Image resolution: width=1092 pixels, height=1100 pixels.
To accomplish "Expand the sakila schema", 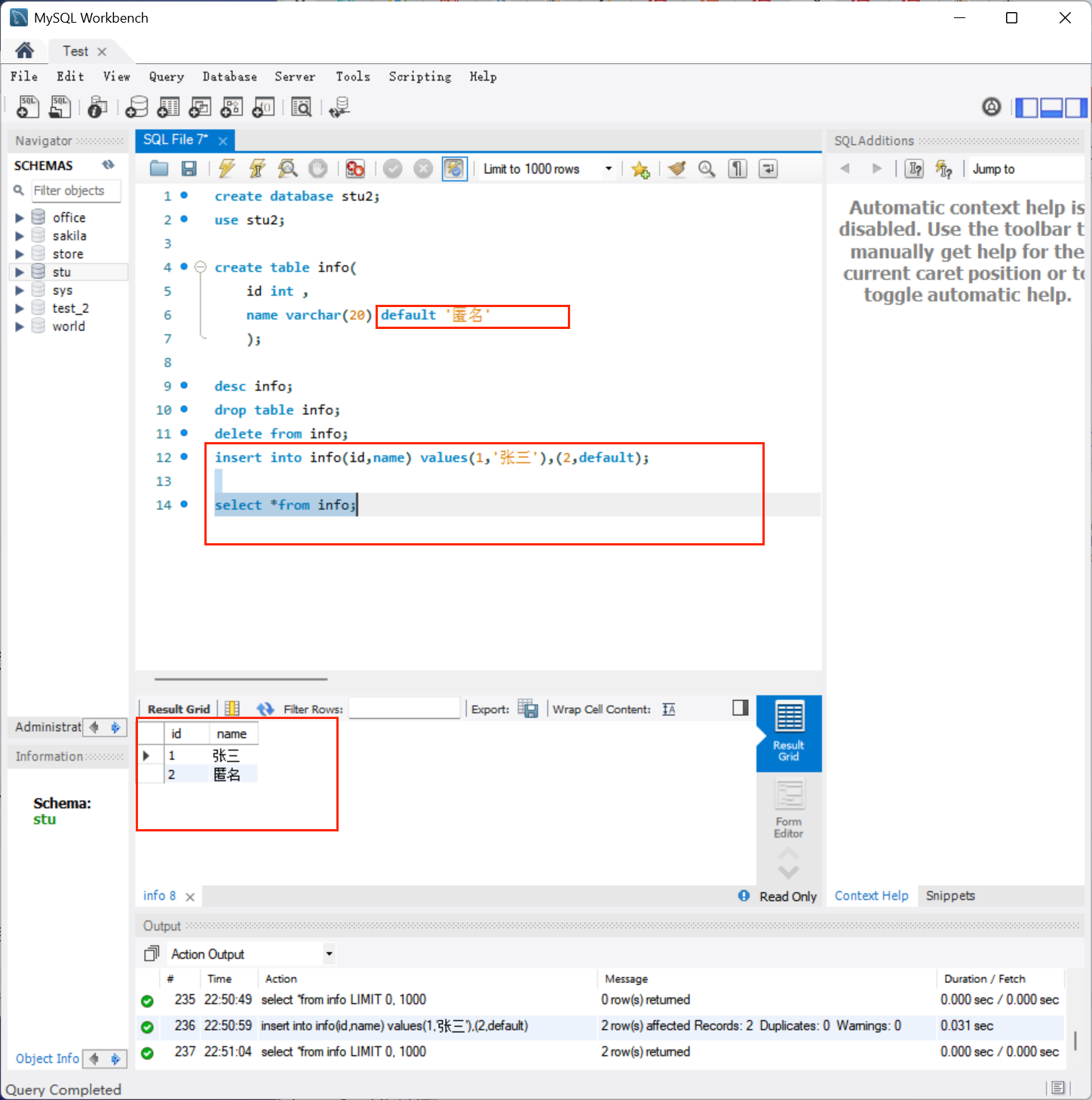I will point(20,236).
